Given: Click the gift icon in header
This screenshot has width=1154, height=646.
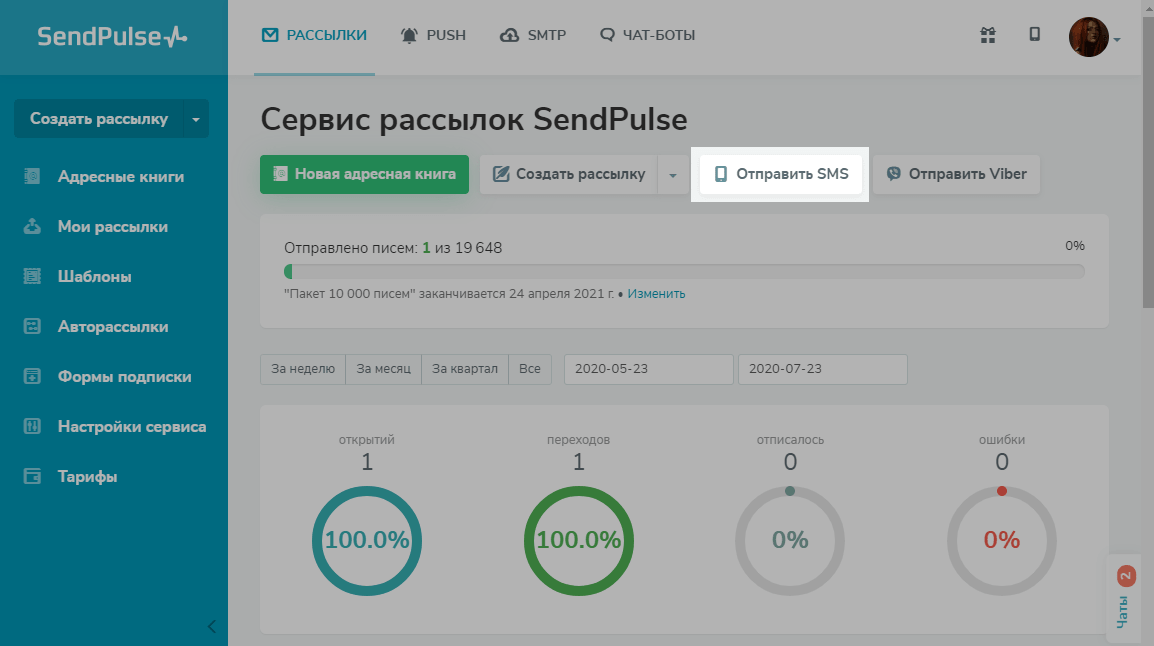Looking at the screenshot, I should [987, 36].
